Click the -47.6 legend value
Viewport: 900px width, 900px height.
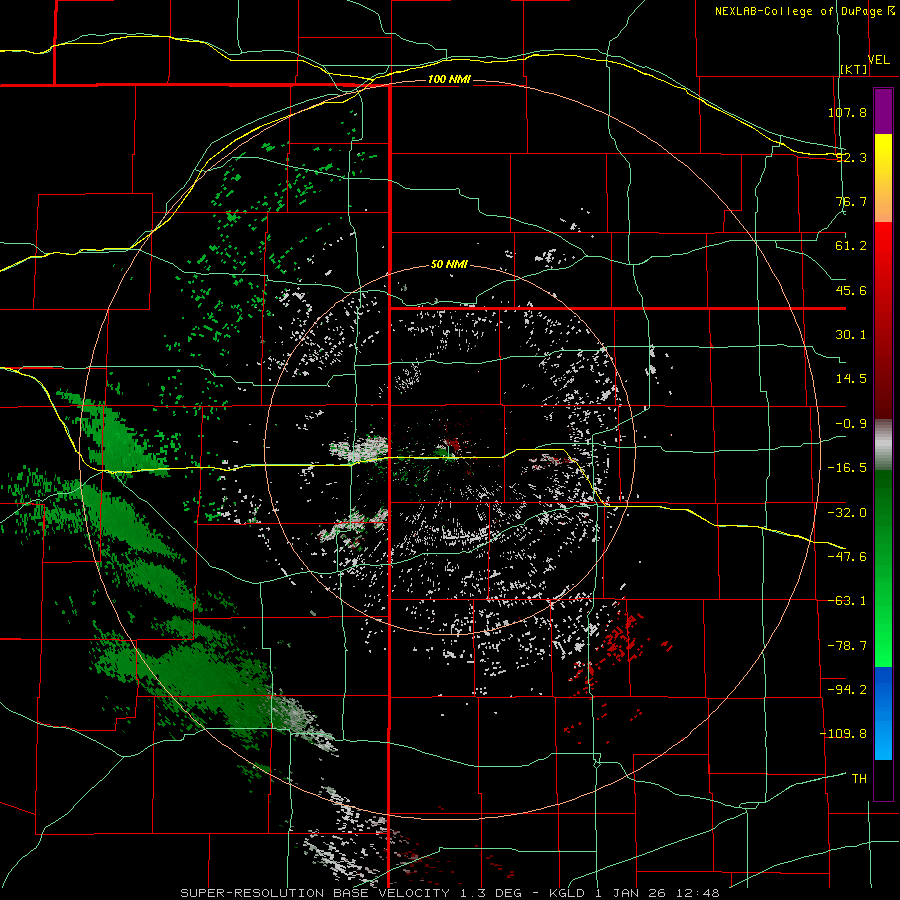(847, 557)
